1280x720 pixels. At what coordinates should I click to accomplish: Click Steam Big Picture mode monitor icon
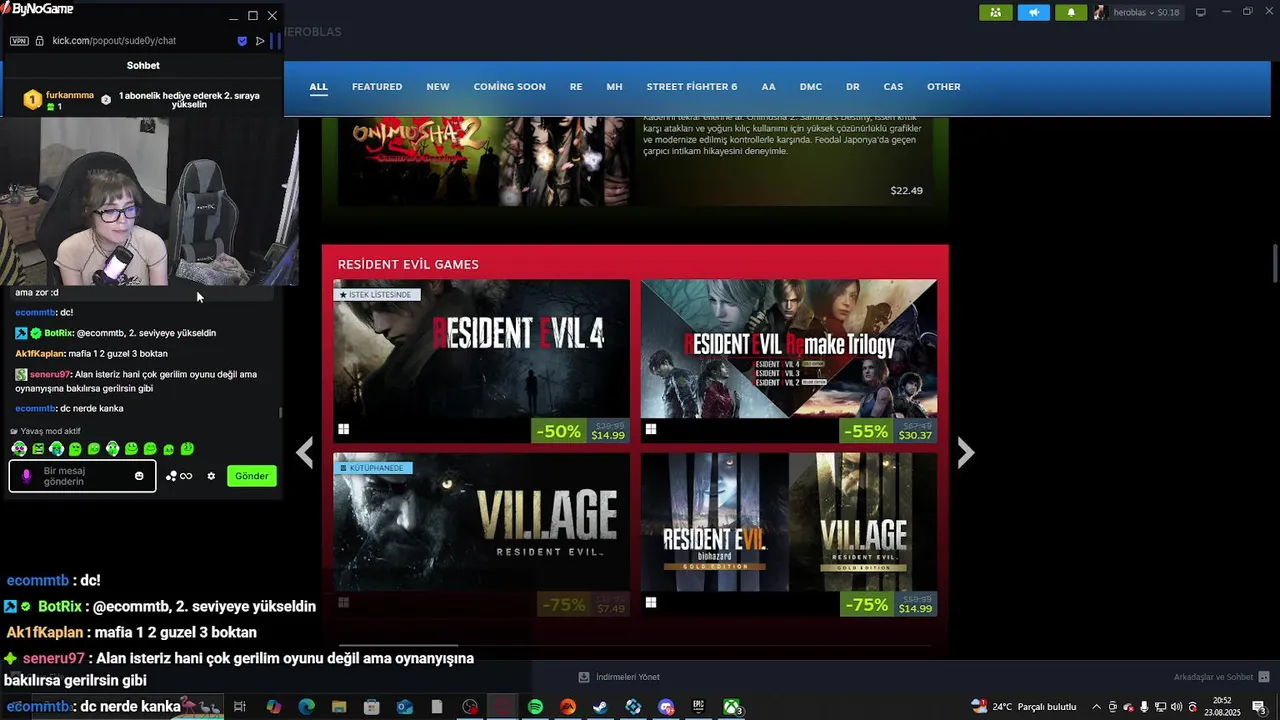click(x=1200, y=12)
